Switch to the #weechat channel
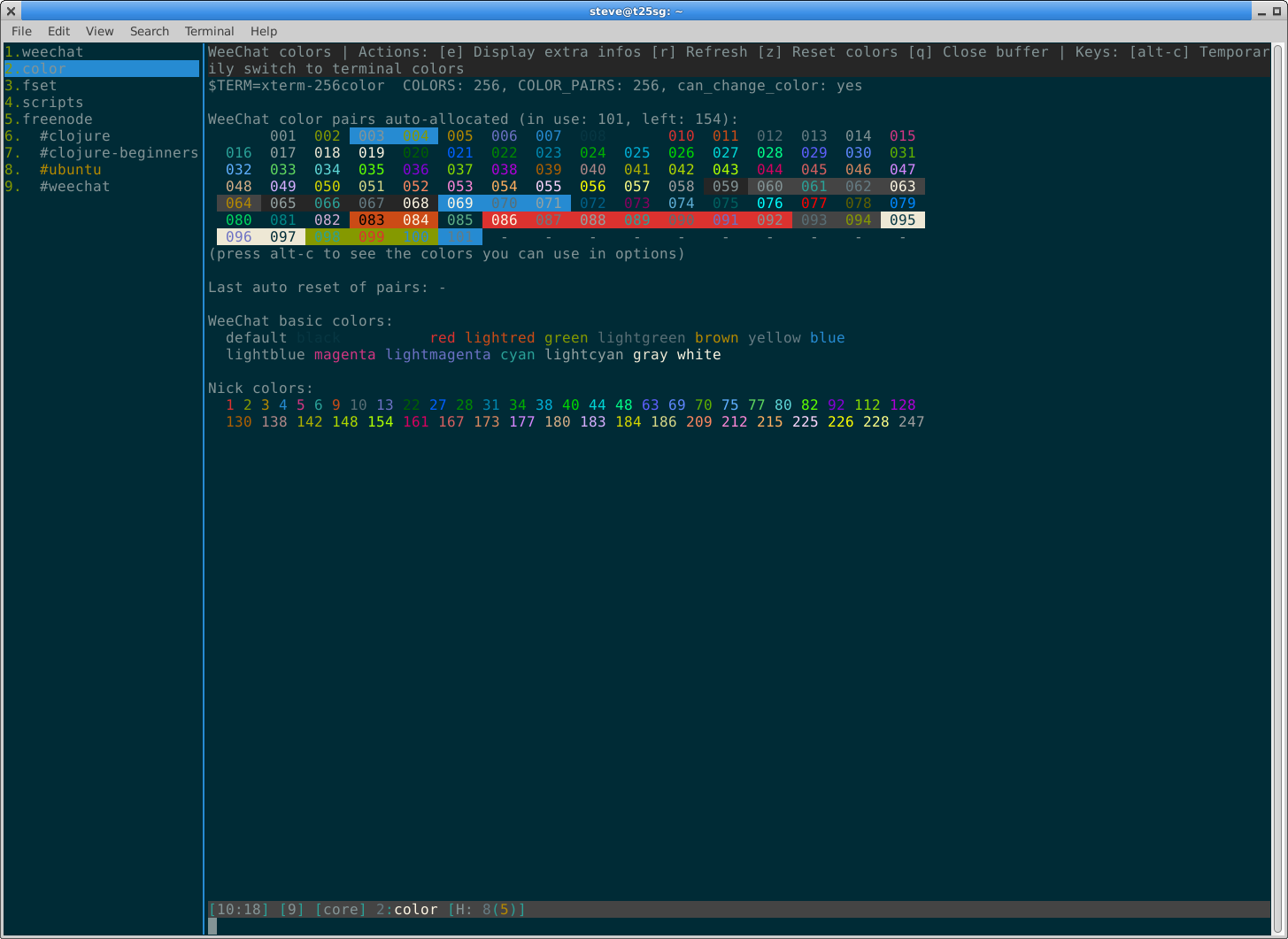Viewport: 1288px width, 939px height. coord(75,187)
